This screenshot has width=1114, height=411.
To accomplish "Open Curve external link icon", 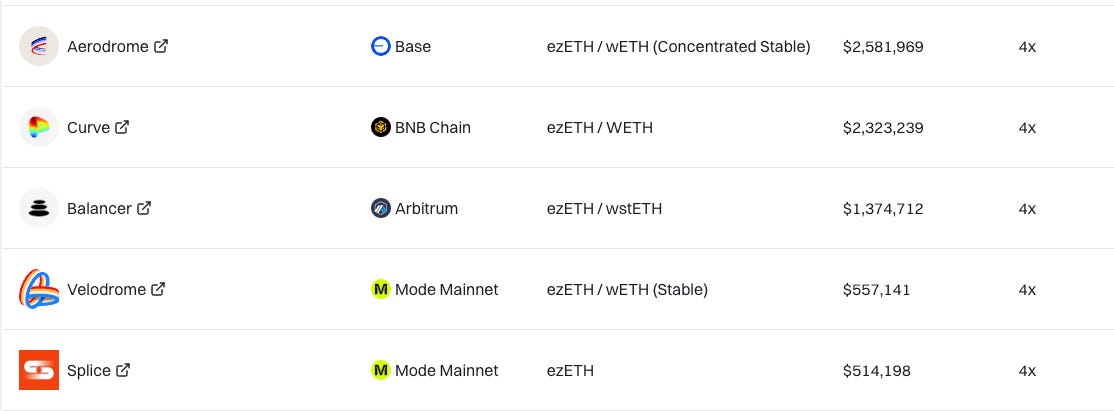I will [x=122, y=127].
